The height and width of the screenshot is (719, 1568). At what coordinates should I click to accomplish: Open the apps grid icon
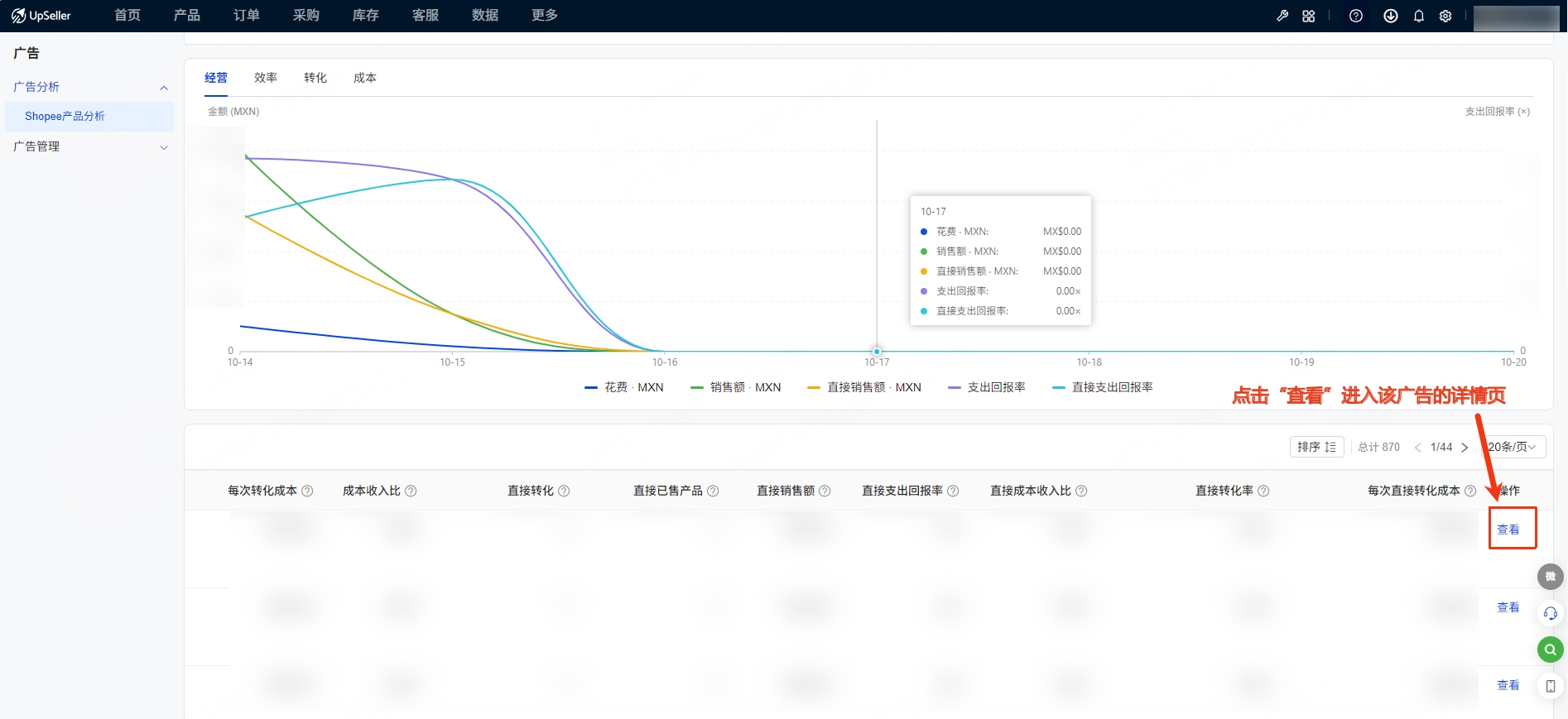tap(1309, 16)
